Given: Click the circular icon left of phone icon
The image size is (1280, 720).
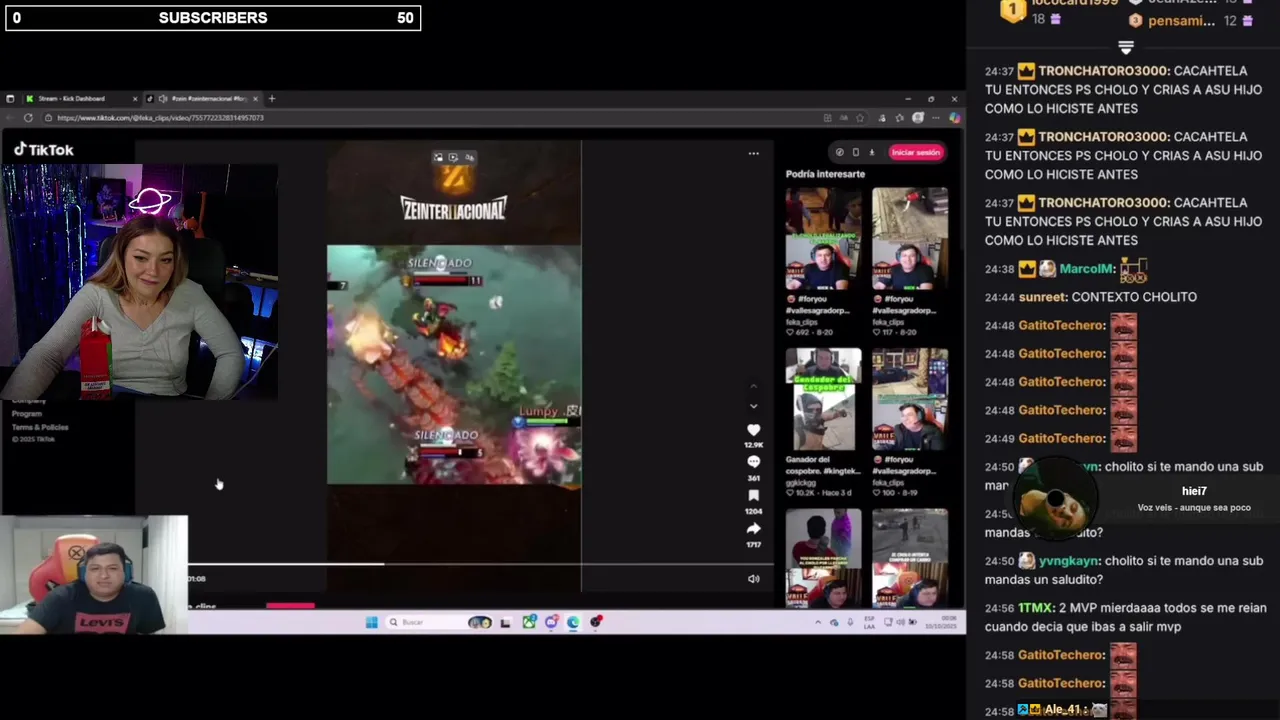Looking at the screenshot, I should tap(839, 152).
